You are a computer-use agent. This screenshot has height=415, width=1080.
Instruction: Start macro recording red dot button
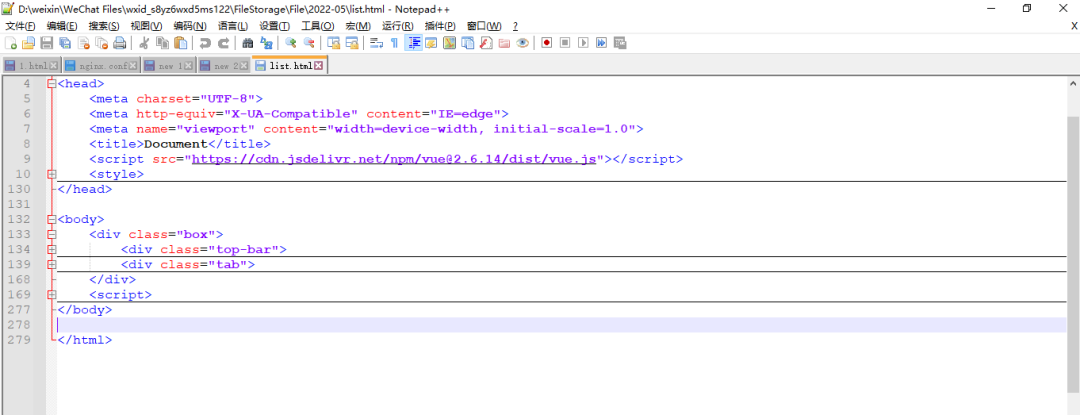click(x=547, y=43)
